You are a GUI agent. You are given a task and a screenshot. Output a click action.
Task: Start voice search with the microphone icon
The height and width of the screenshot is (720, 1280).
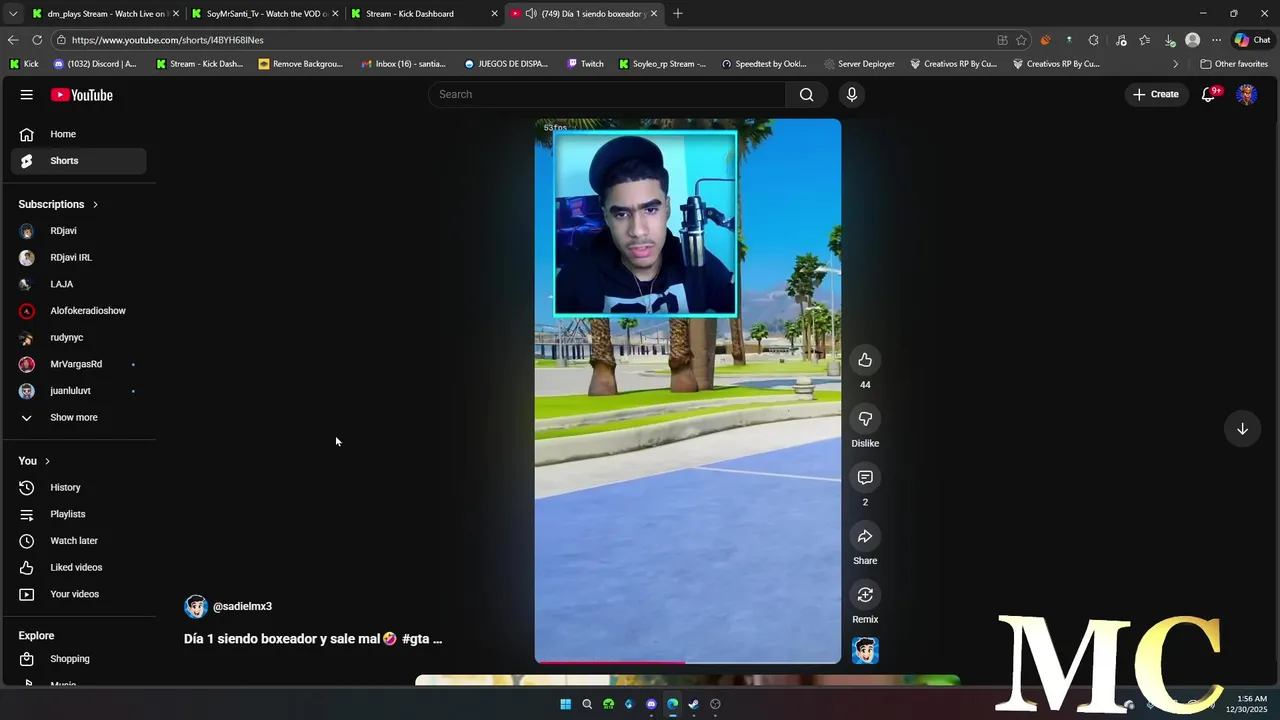pos(851,94)
